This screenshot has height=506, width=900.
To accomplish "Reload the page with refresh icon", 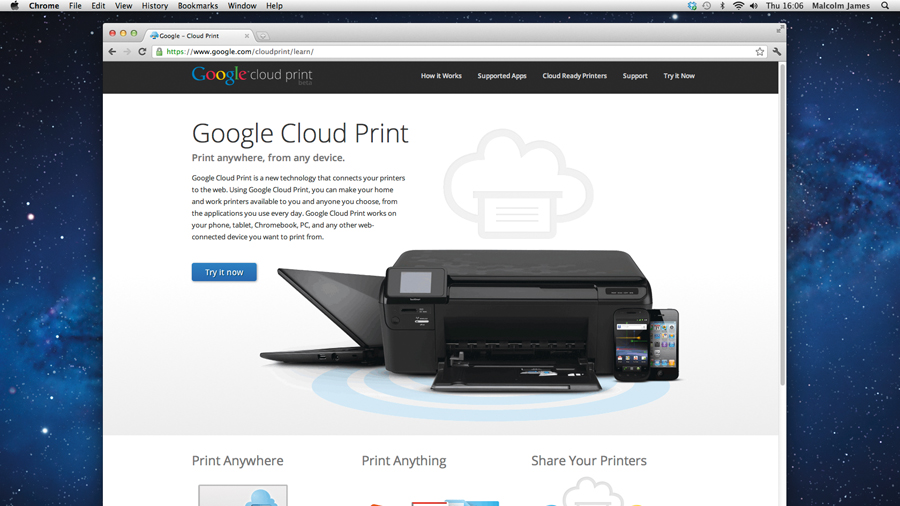I will point(142,52).
